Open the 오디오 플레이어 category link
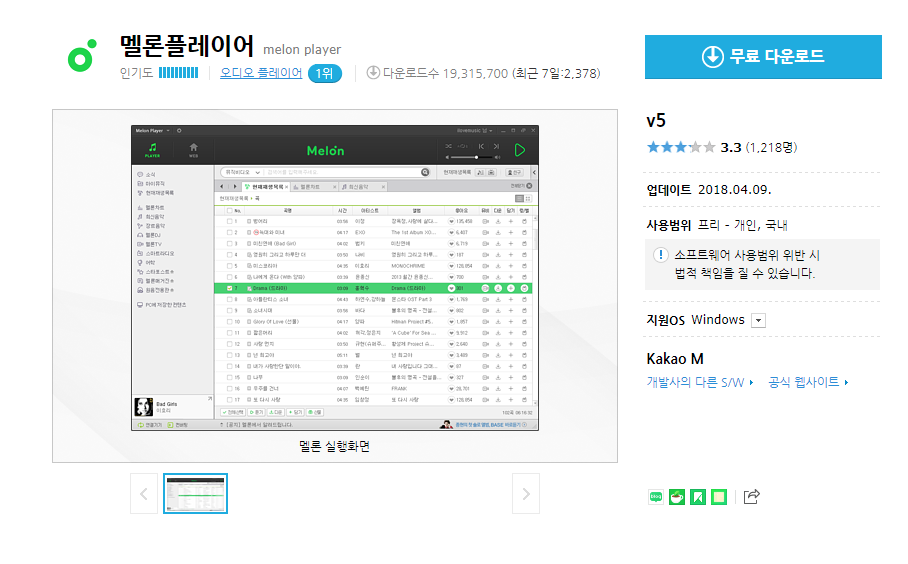Viewport: 908px width, 564px height. click(261, 73)
